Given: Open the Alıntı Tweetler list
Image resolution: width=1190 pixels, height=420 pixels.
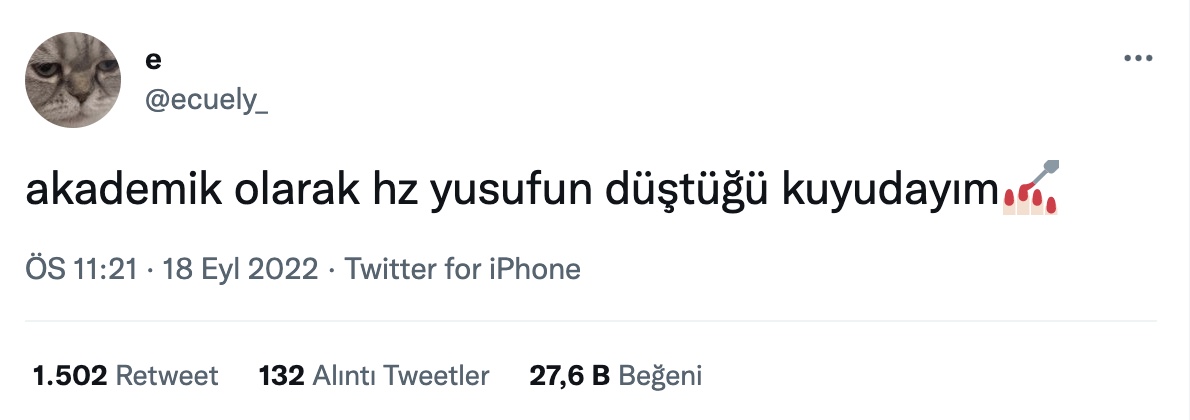Looking at the screenshot, I should coord(401,376).
